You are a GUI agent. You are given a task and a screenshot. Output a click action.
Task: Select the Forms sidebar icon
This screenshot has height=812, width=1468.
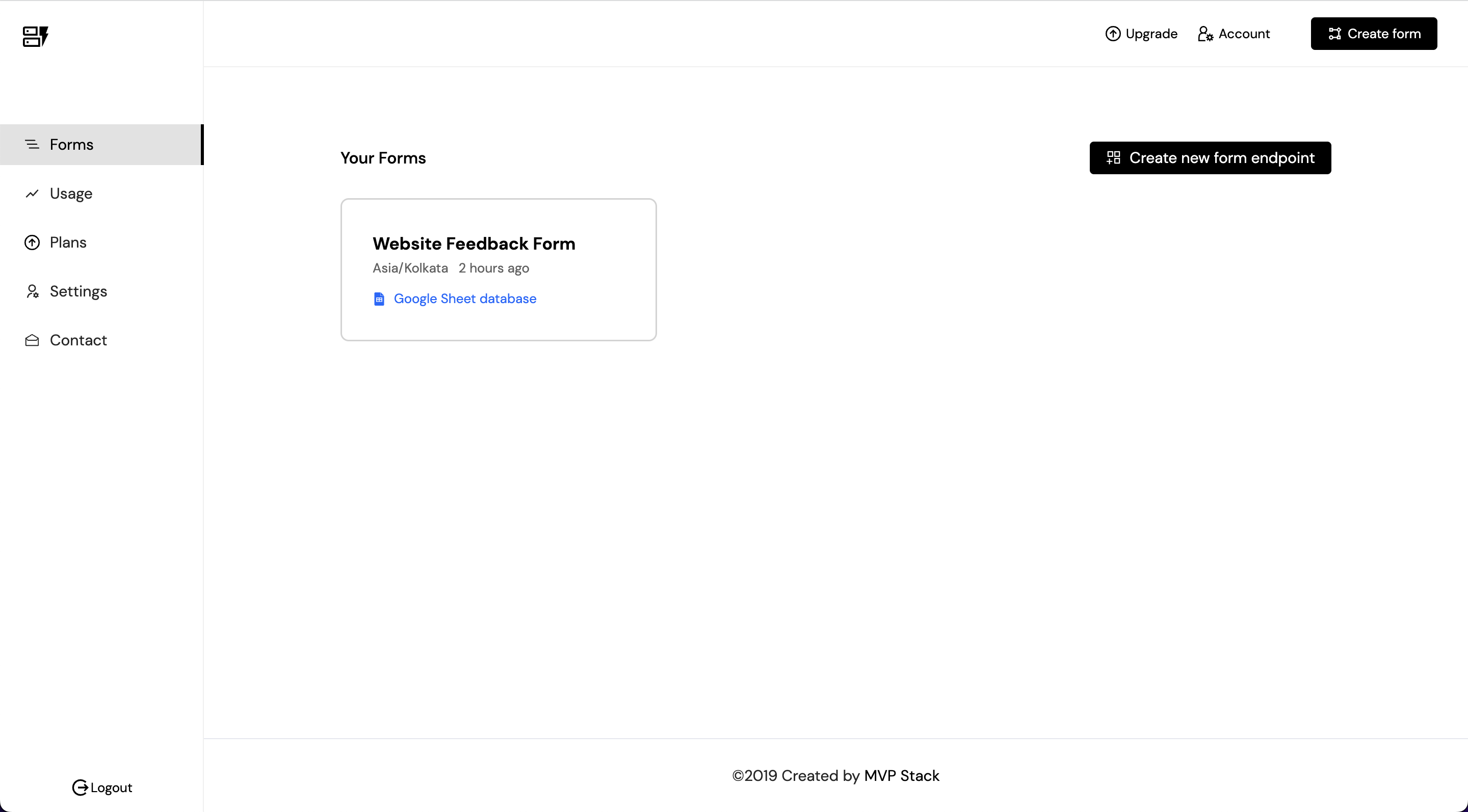point(32,145)
